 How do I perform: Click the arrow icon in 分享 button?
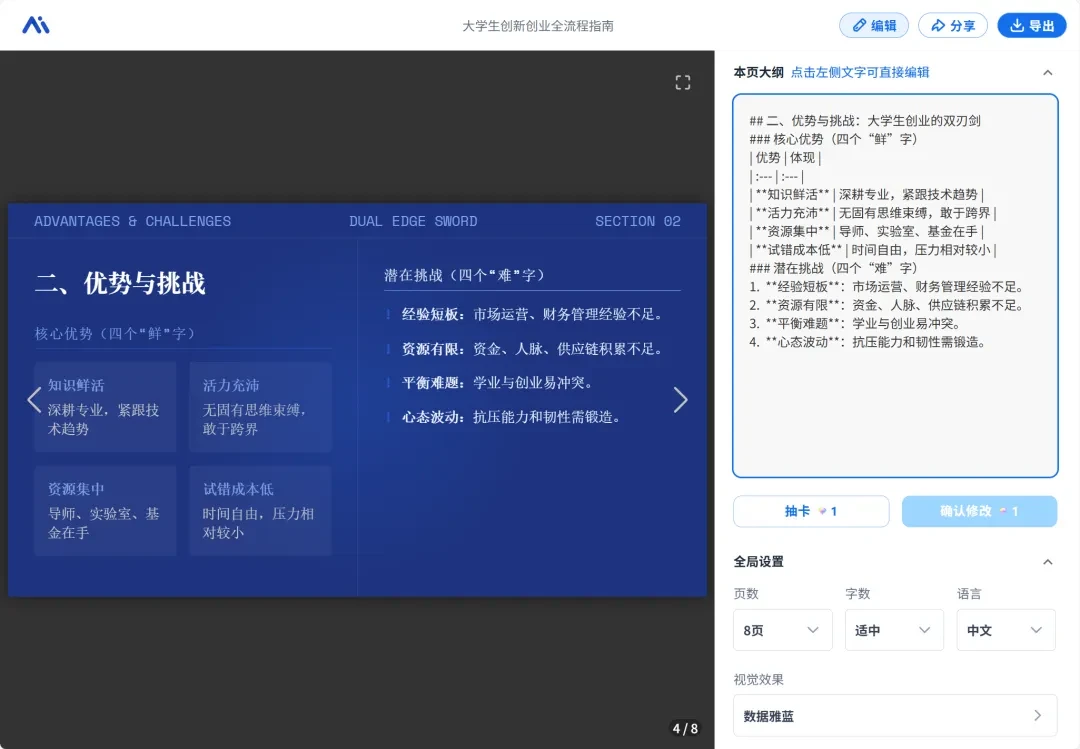tap(938, 25)
